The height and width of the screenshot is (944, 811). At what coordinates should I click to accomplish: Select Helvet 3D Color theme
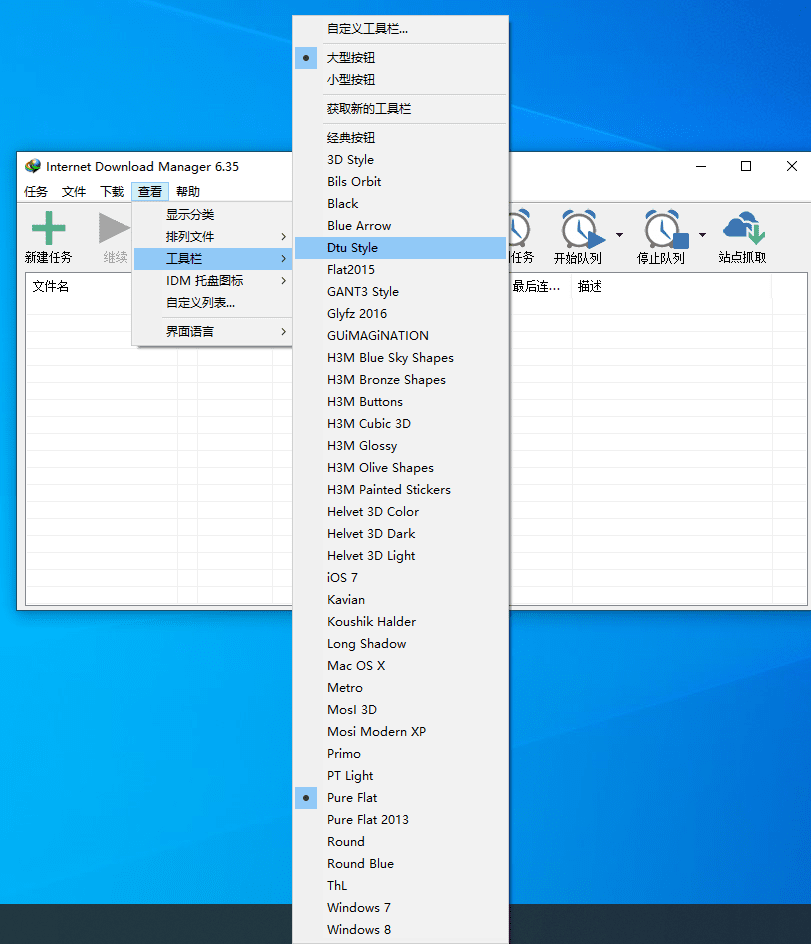tap(400, 512)
